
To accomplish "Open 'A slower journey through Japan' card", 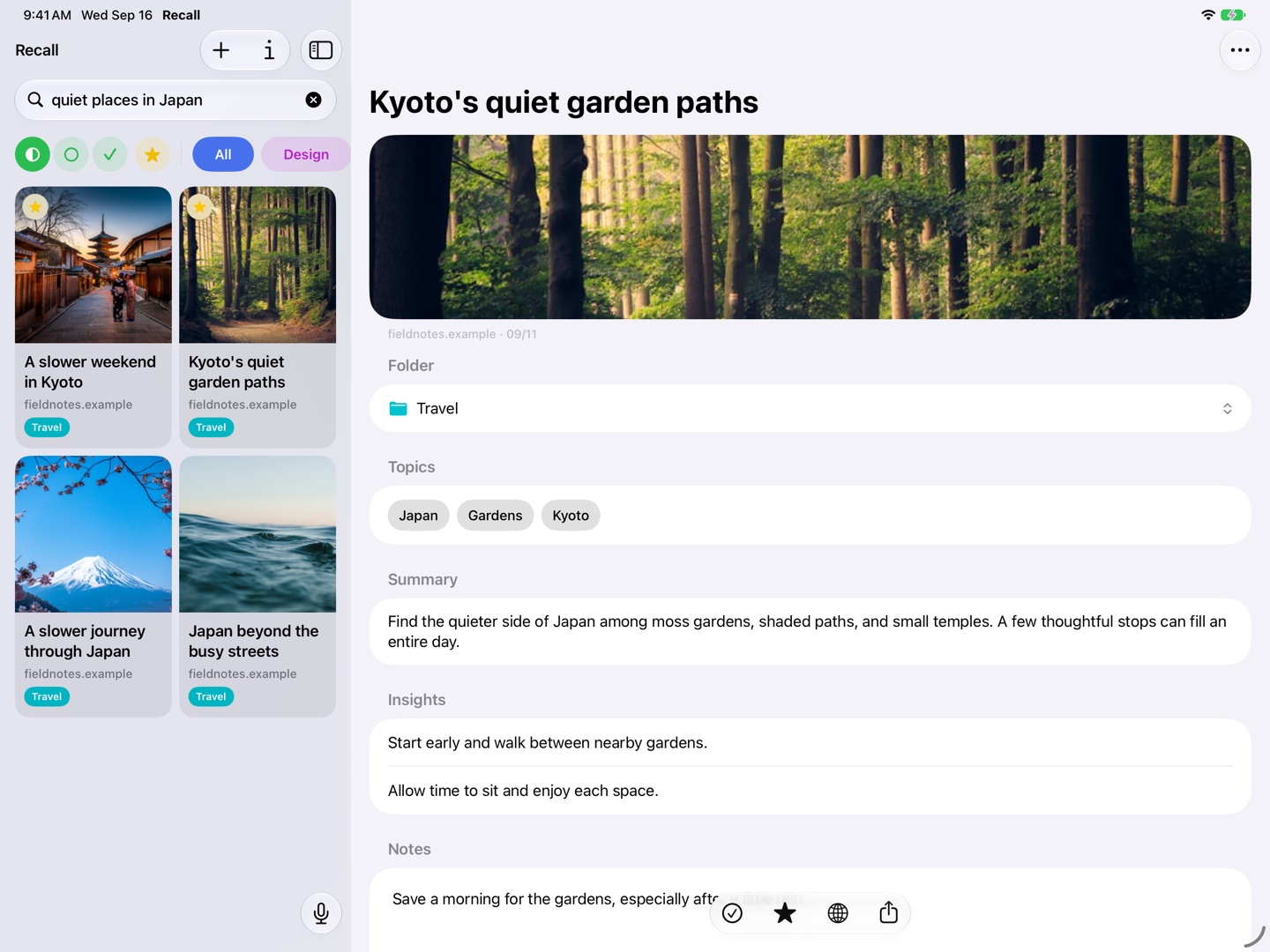I will pyautogui.click(x=93, y=586).
